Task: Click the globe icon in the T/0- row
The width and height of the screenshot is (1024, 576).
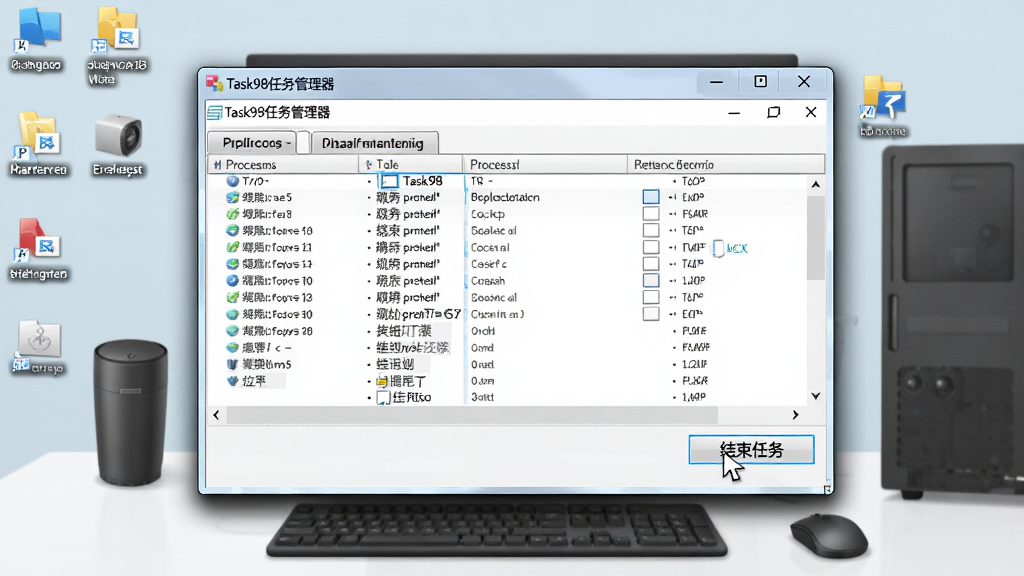Action: [x=232, y=181]
